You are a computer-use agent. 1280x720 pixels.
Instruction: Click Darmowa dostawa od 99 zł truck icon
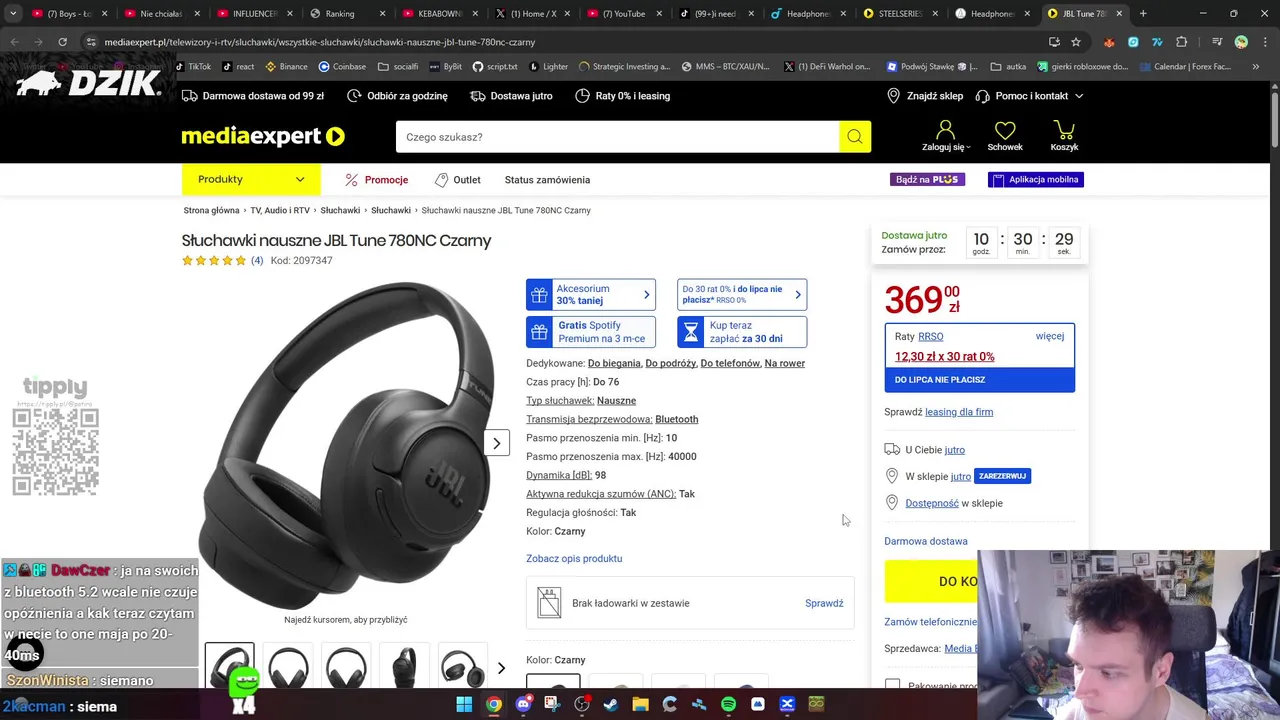tap(190, 96)
